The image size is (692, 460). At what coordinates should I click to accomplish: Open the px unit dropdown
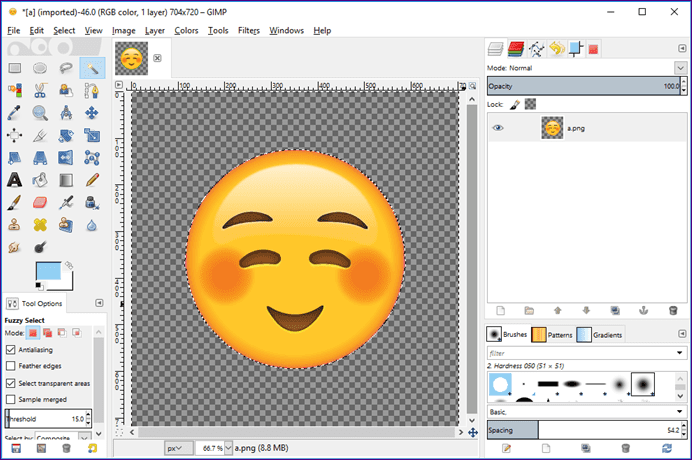click(x=179, y=448)
